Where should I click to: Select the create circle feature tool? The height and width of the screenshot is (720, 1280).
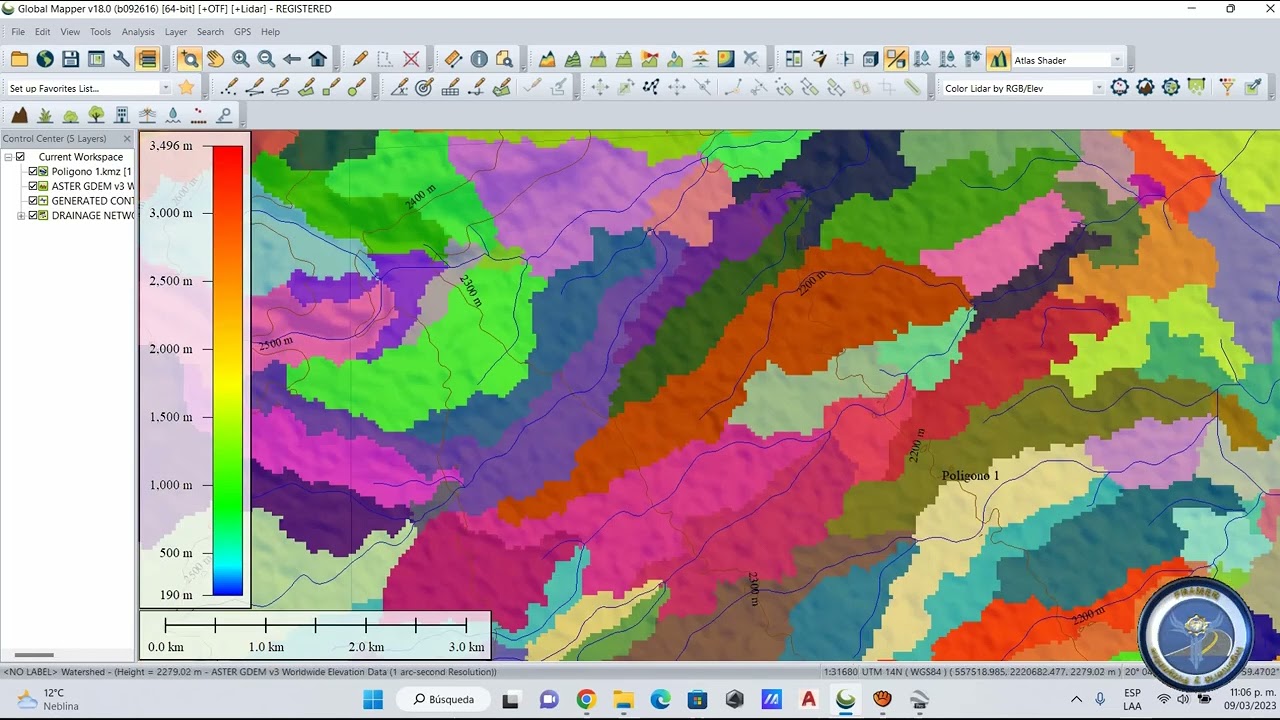pyautogui.click(x=357, y=88)
